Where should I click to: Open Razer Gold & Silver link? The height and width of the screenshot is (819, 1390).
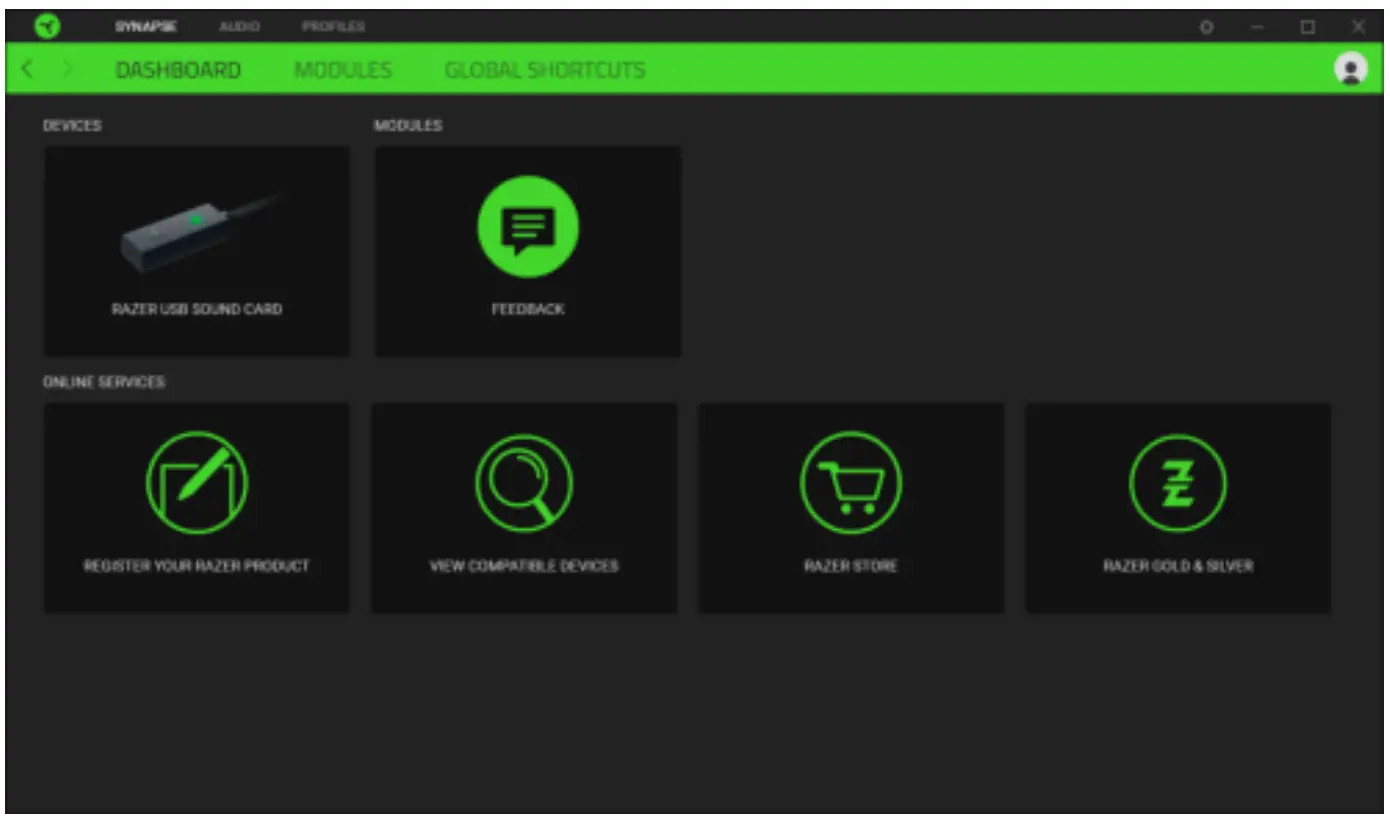1178,566
